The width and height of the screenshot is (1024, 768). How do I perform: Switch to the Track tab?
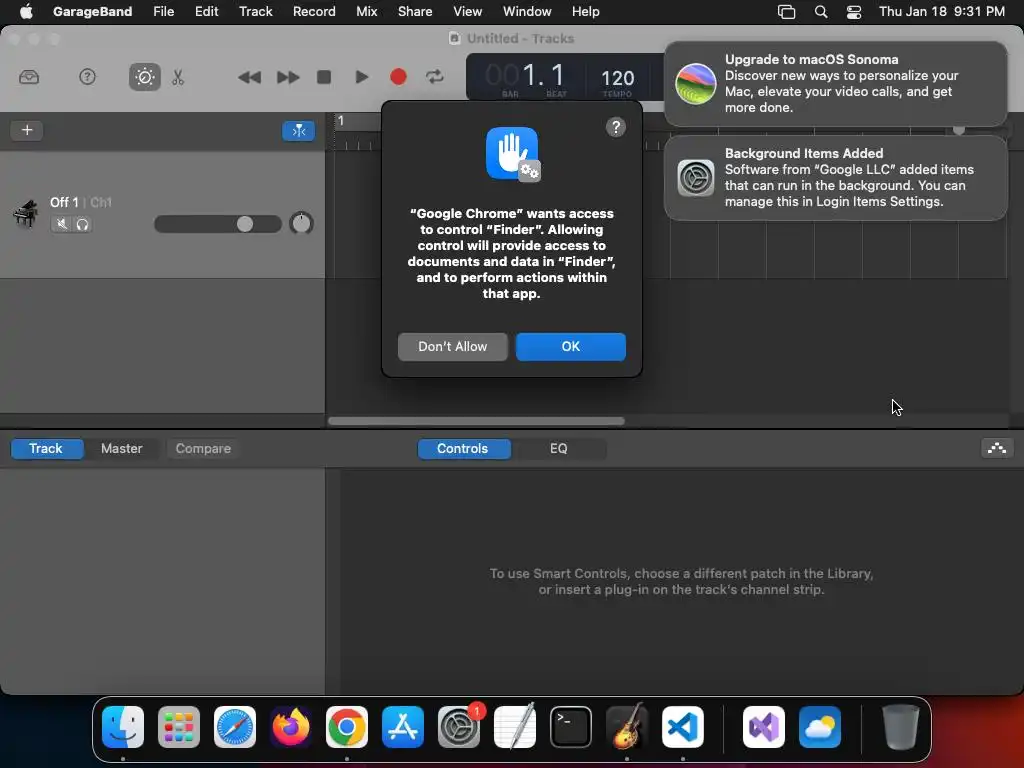point(46,449)
